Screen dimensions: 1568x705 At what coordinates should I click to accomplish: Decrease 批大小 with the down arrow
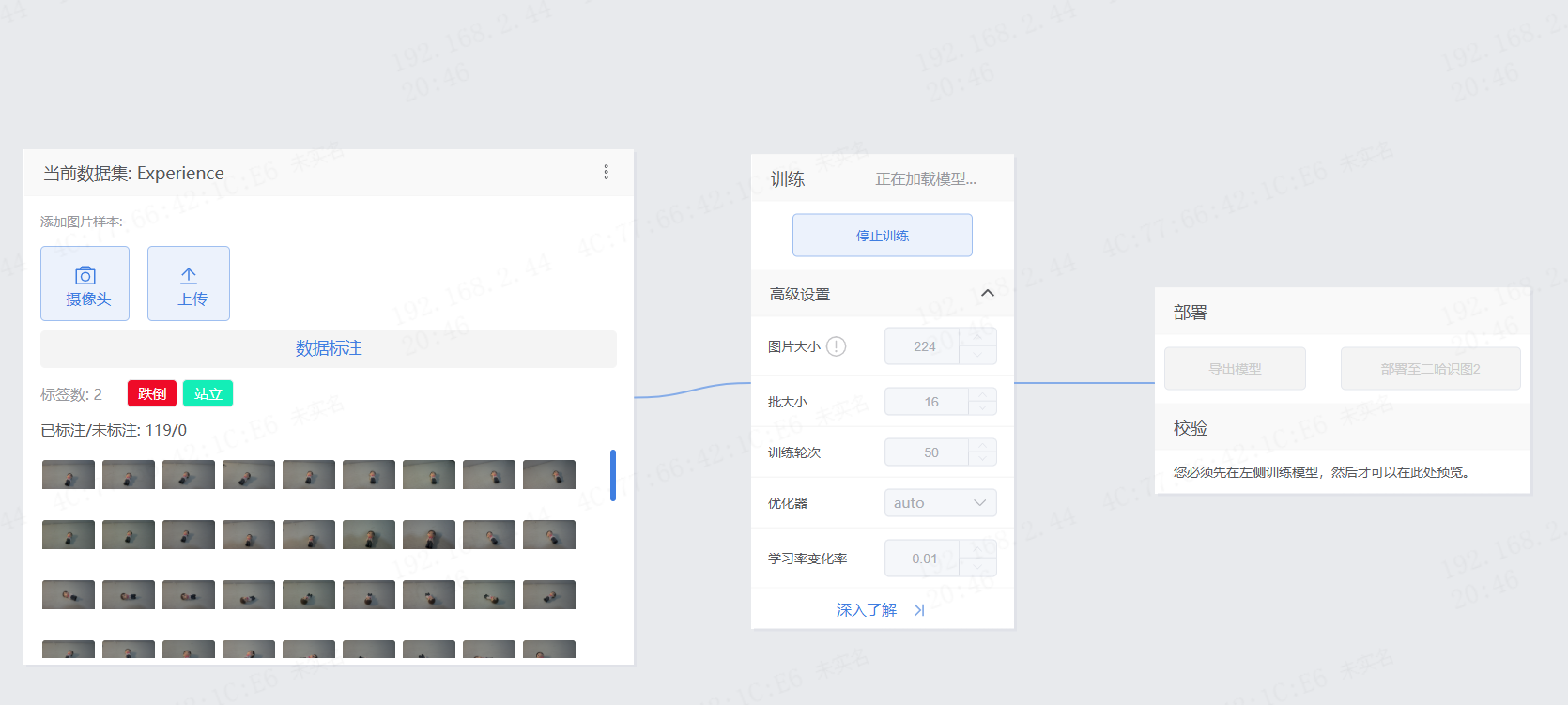pyautogui.click(x=982, y=408)
